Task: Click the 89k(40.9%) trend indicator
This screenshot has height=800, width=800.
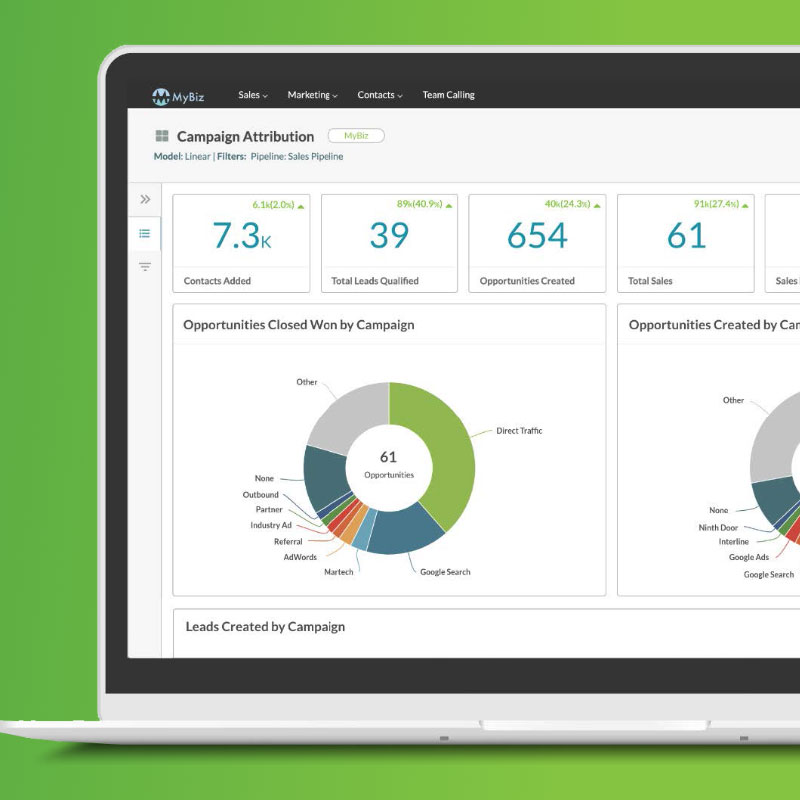Action: pyautogui.click(x=424, y=204)
